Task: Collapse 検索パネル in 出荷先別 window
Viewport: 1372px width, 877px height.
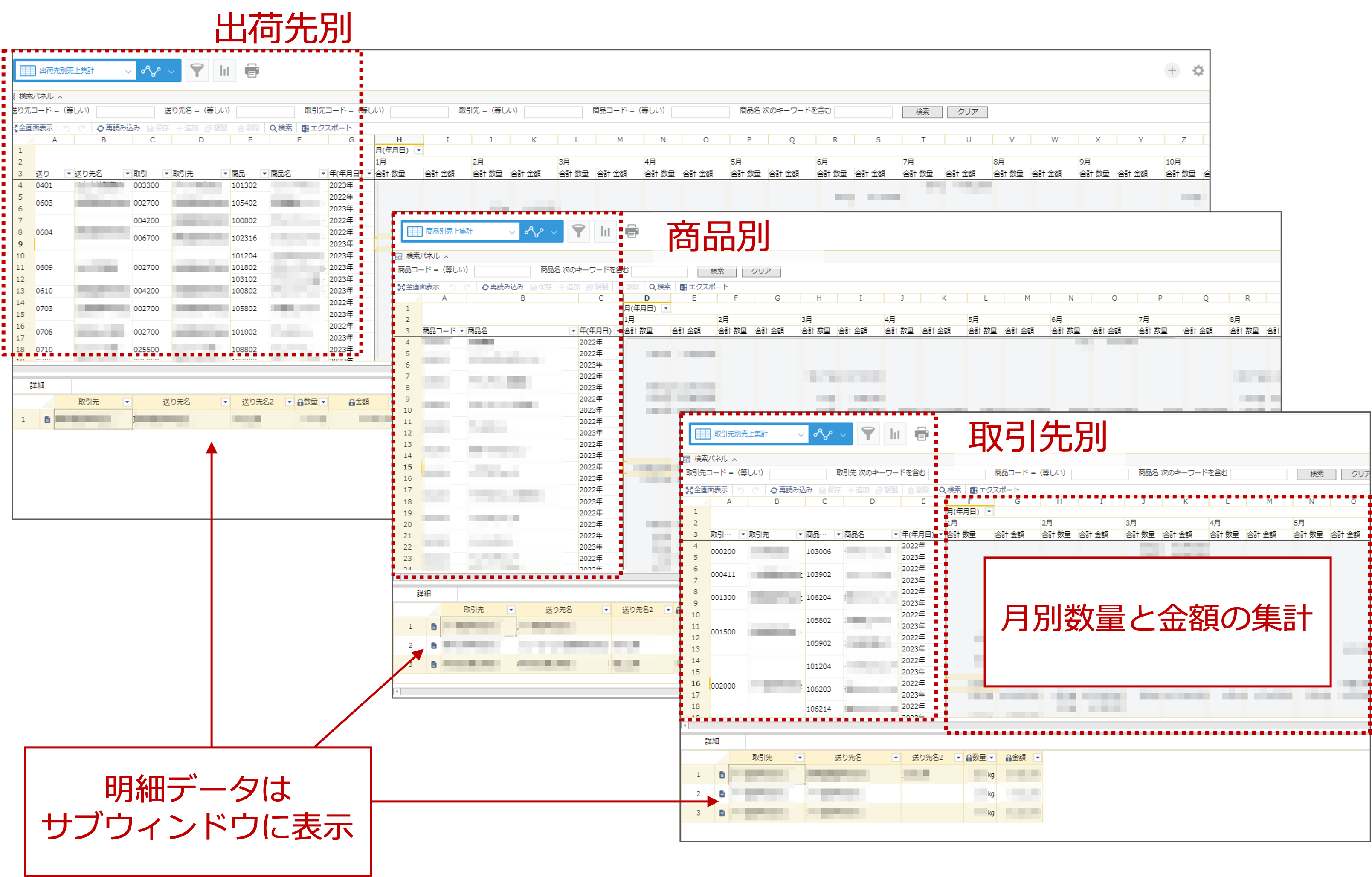Action: click(60, 96)
